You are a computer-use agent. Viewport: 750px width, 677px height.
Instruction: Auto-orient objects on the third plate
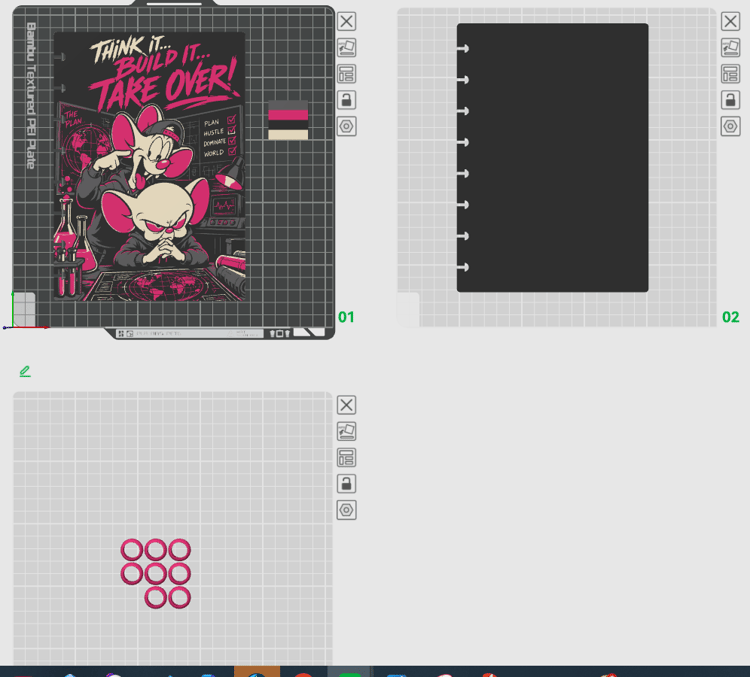[x=346, y=431]
